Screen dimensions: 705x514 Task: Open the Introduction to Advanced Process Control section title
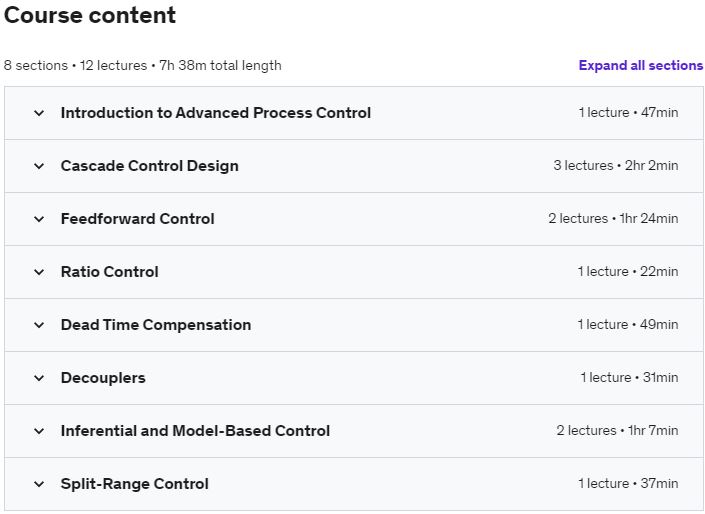[x=216, y=113]
